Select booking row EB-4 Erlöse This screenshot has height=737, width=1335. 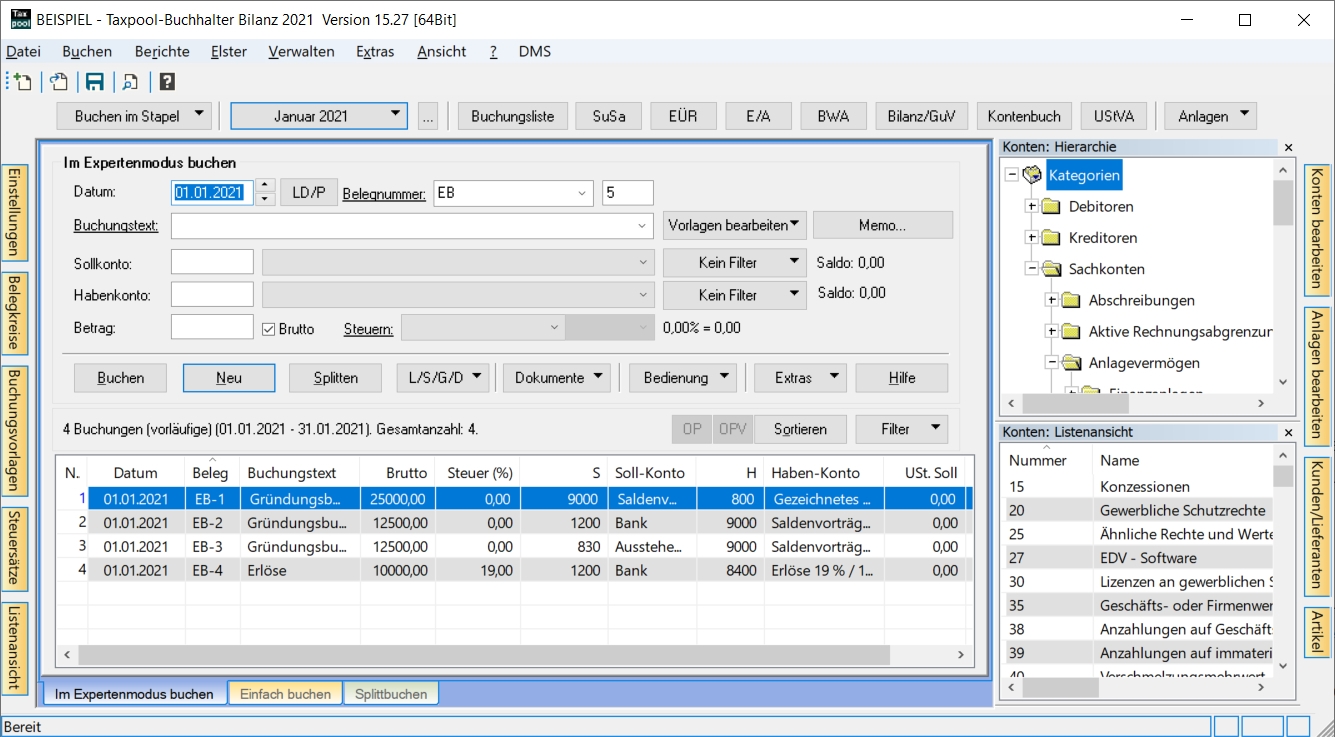click(x=515, y=571)
